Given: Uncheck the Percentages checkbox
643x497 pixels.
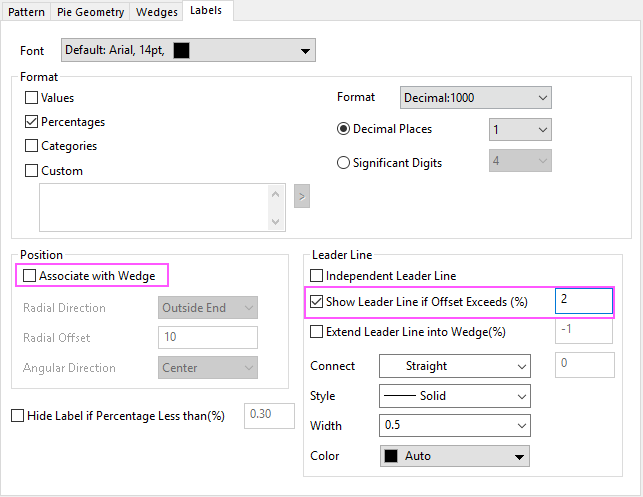Looking at the screenshot, I should click(32, 122).
